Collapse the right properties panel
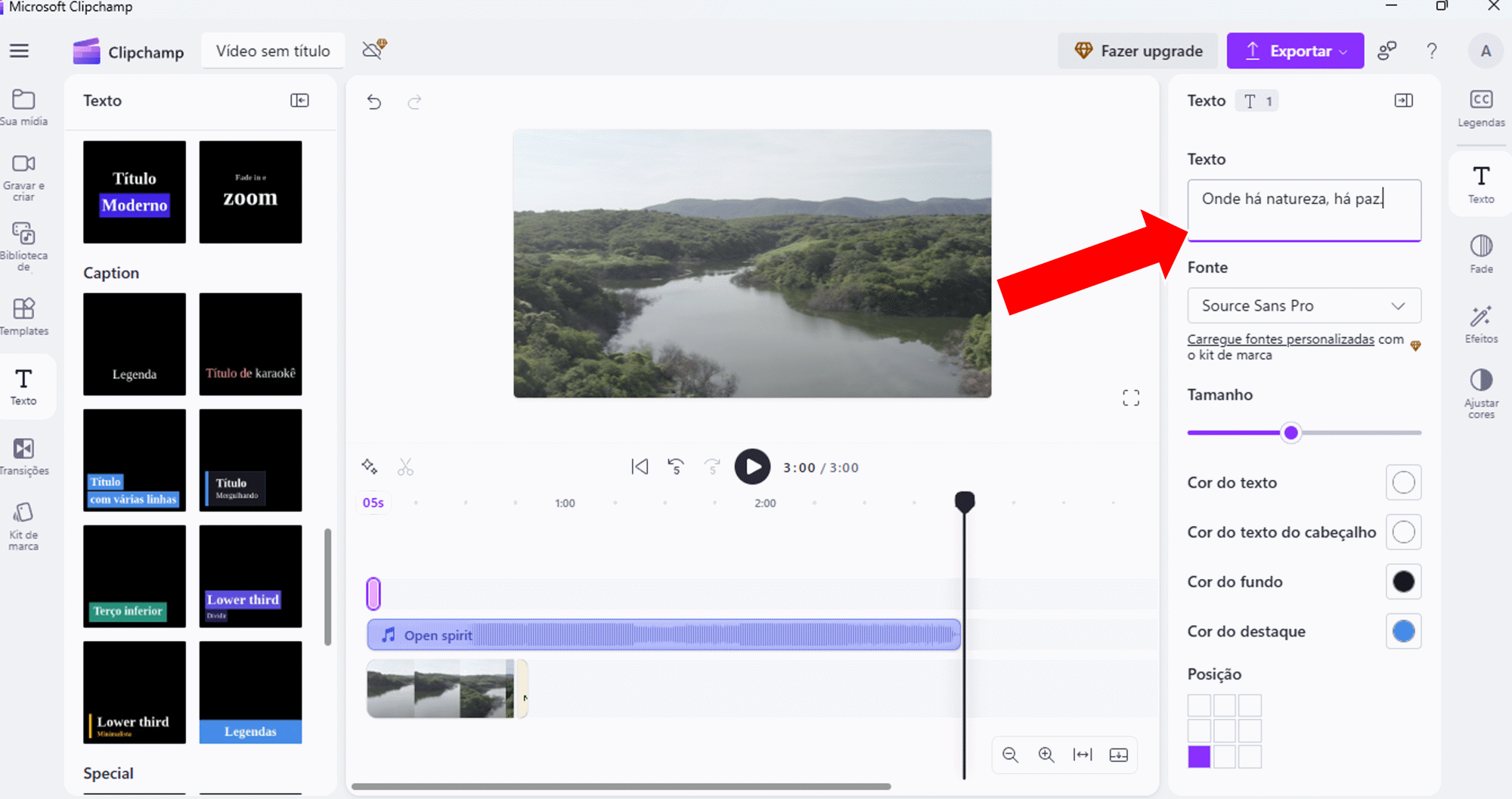 click(1403, 101)
